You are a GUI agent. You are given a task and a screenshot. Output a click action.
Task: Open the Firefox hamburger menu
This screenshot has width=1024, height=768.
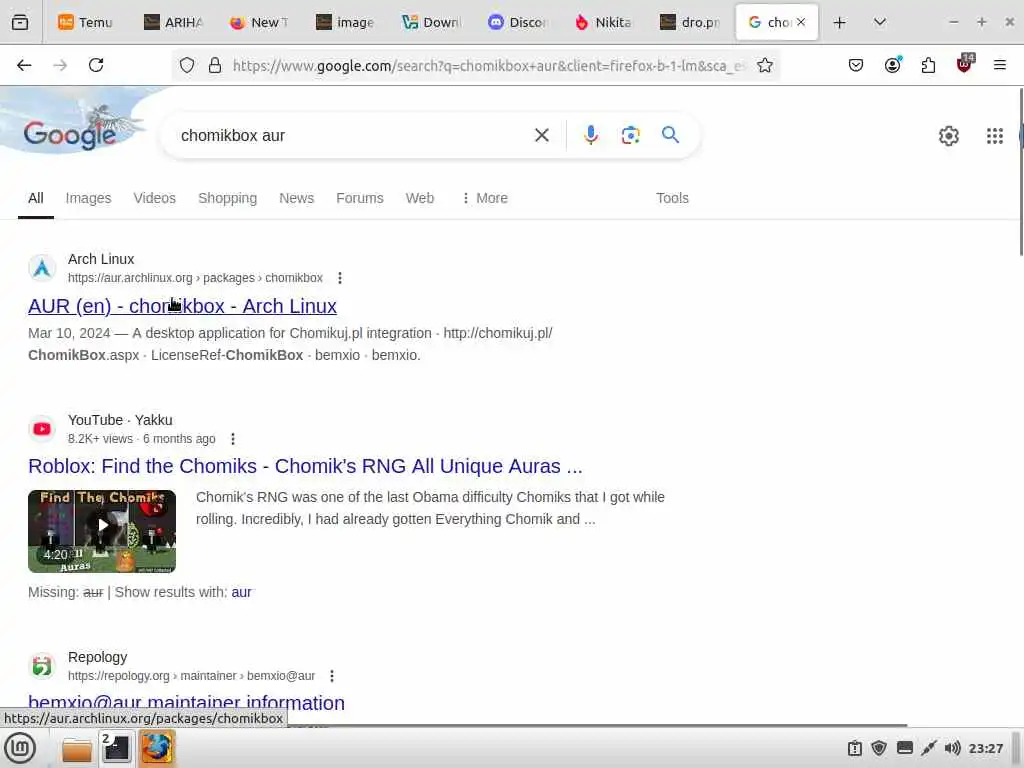pyautogui.click(x=999, y=65)
